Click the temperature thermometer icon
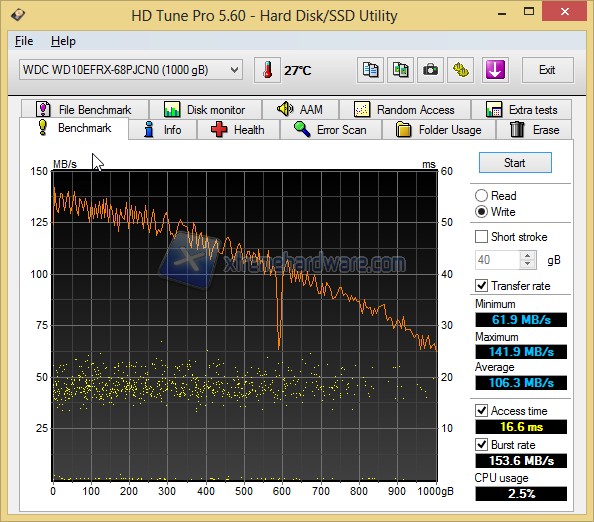 click(267, 70)
